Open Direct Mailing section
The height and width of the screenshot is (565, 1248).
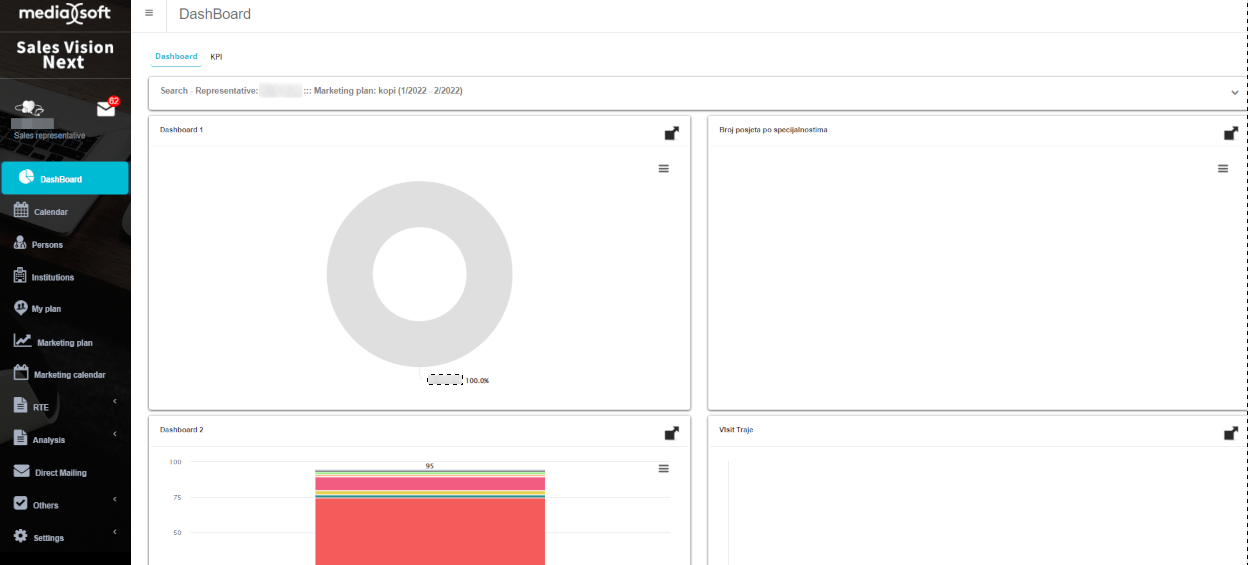pos(60,472)
